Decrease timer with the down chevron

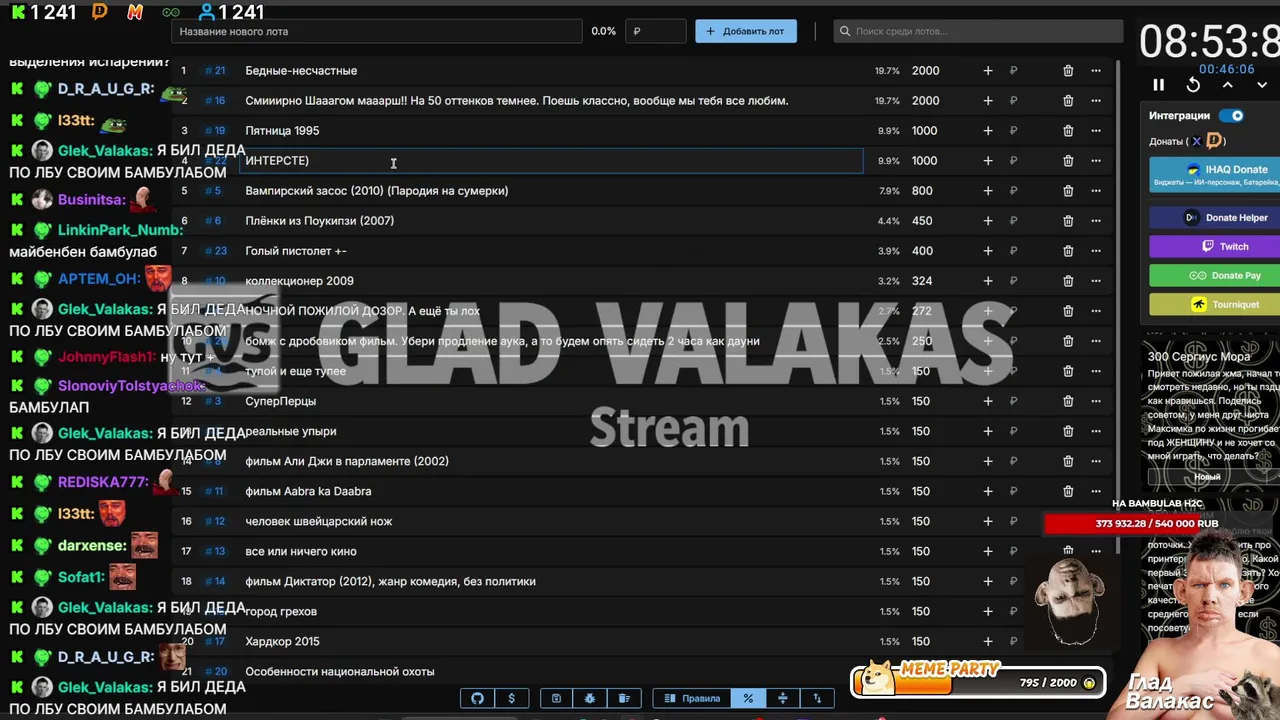(1262, 85)
